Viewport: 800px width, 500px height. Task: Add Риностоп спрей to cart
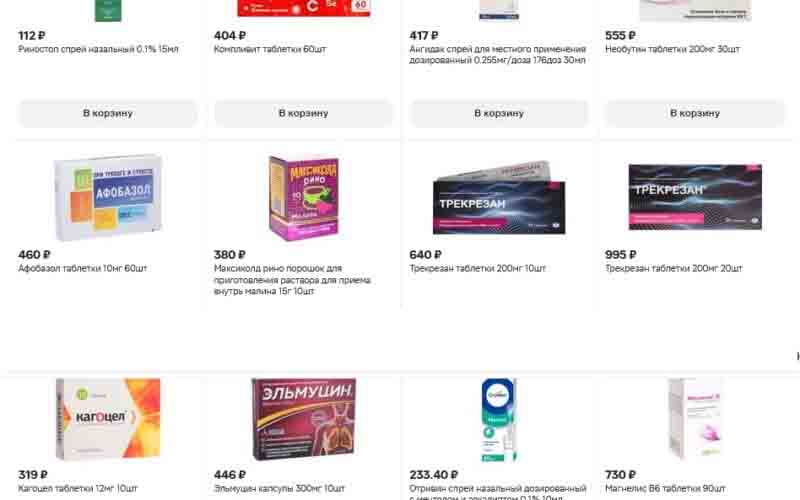(108, 113)
